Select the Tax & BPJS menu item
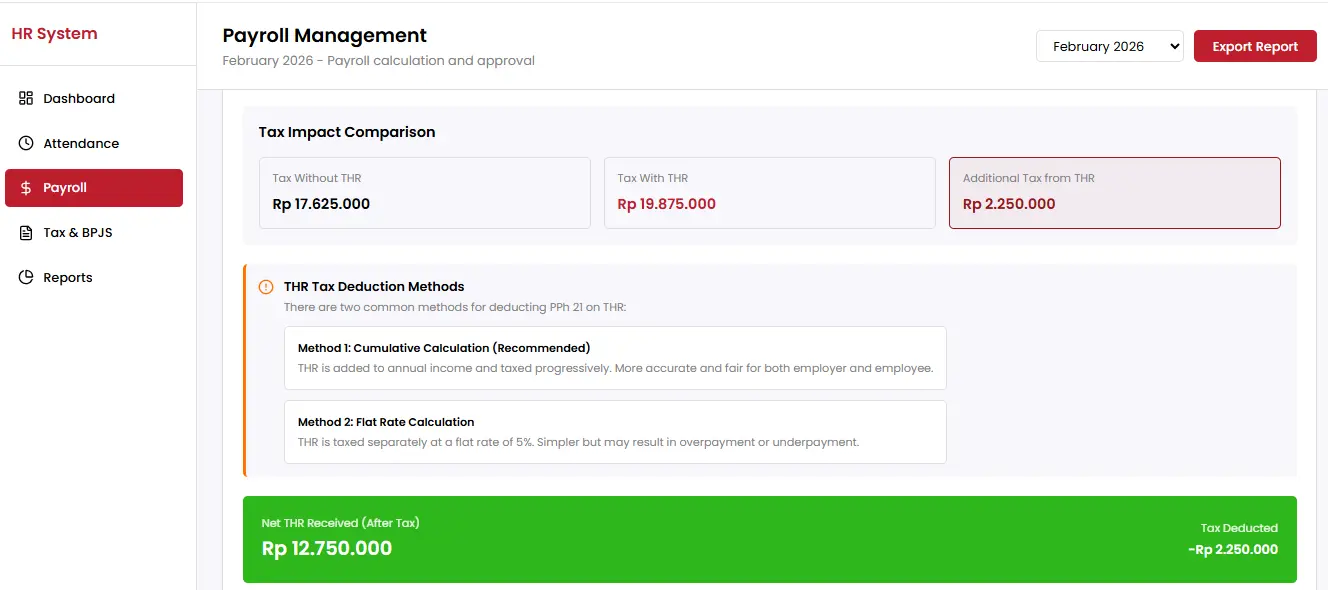 78,233
